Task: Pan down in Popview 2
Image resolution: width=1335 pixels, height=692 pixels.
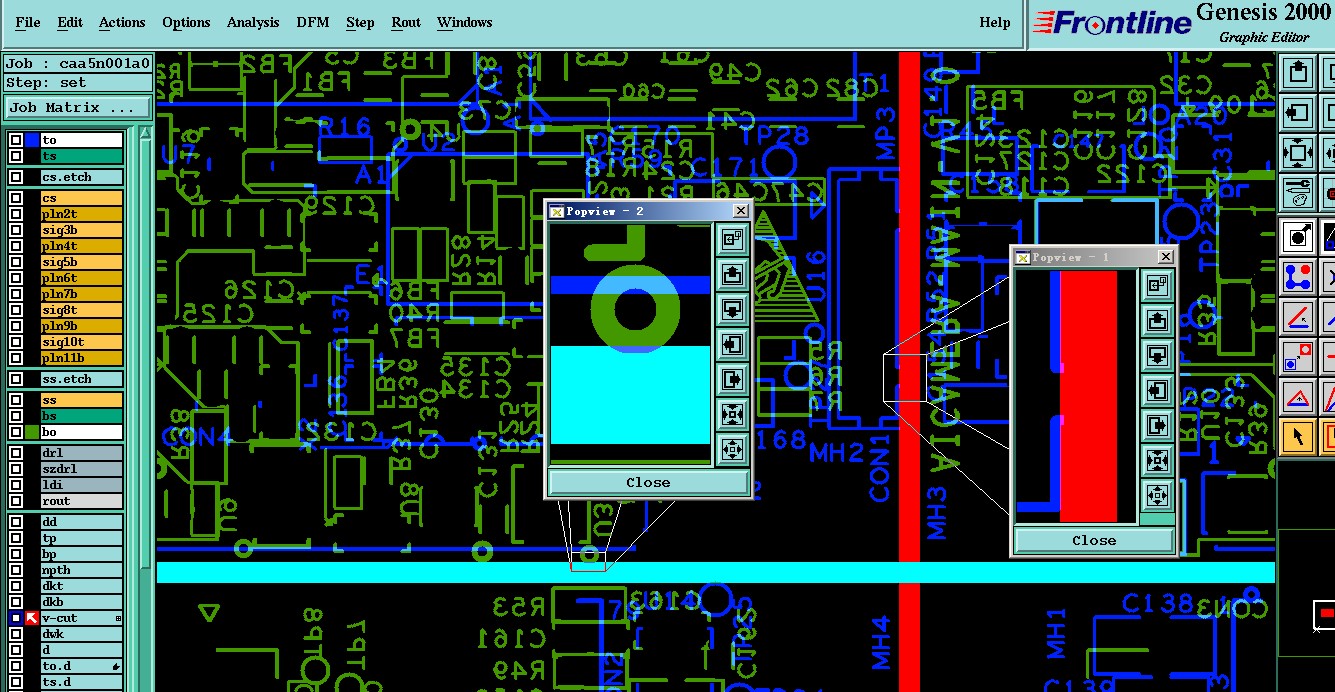Action: [x=733, y=309]
